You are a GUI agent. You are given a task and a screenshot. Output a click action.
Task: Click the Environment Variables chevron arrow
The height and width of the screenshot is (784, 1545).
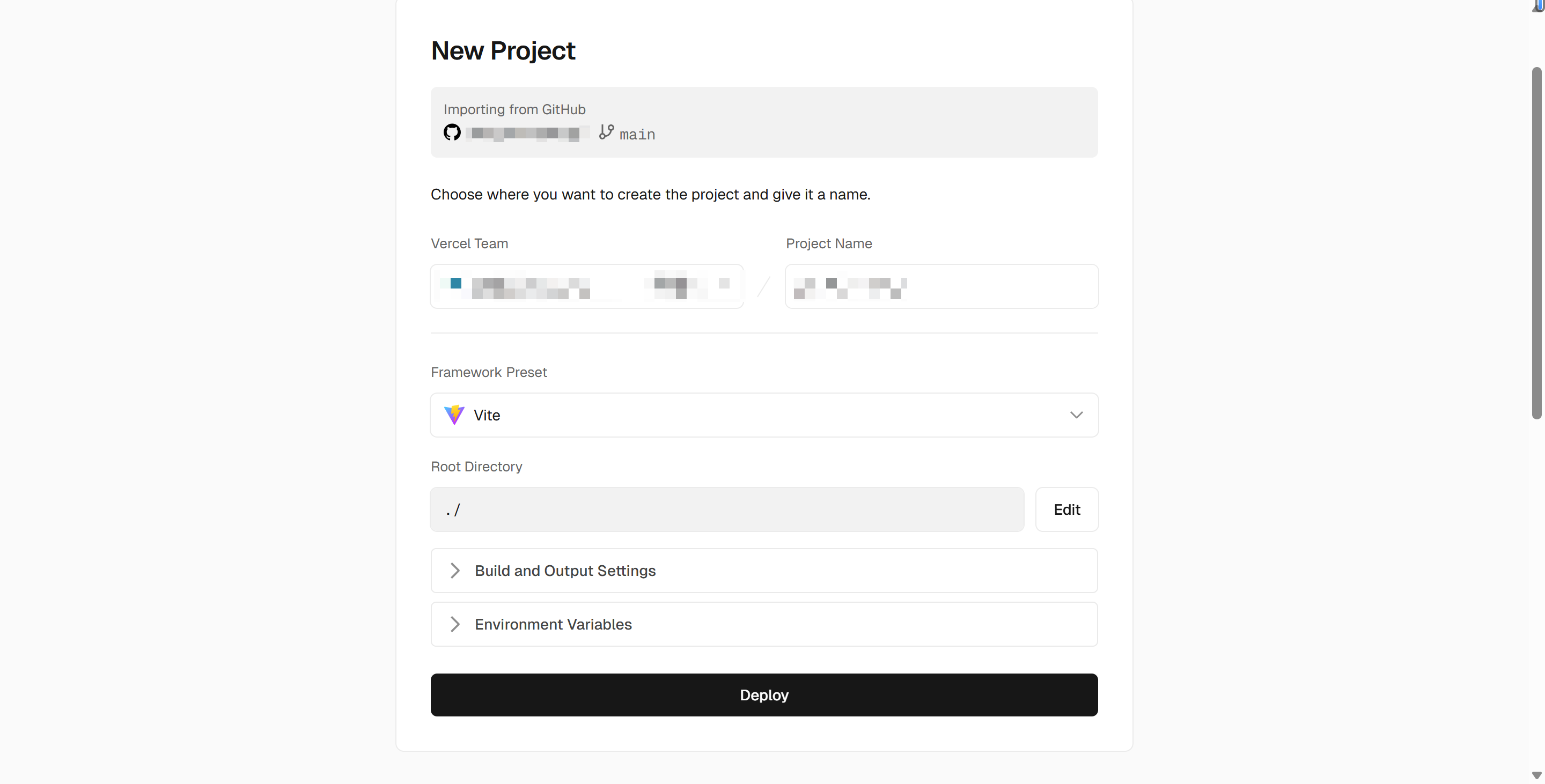tap(455, 624)
